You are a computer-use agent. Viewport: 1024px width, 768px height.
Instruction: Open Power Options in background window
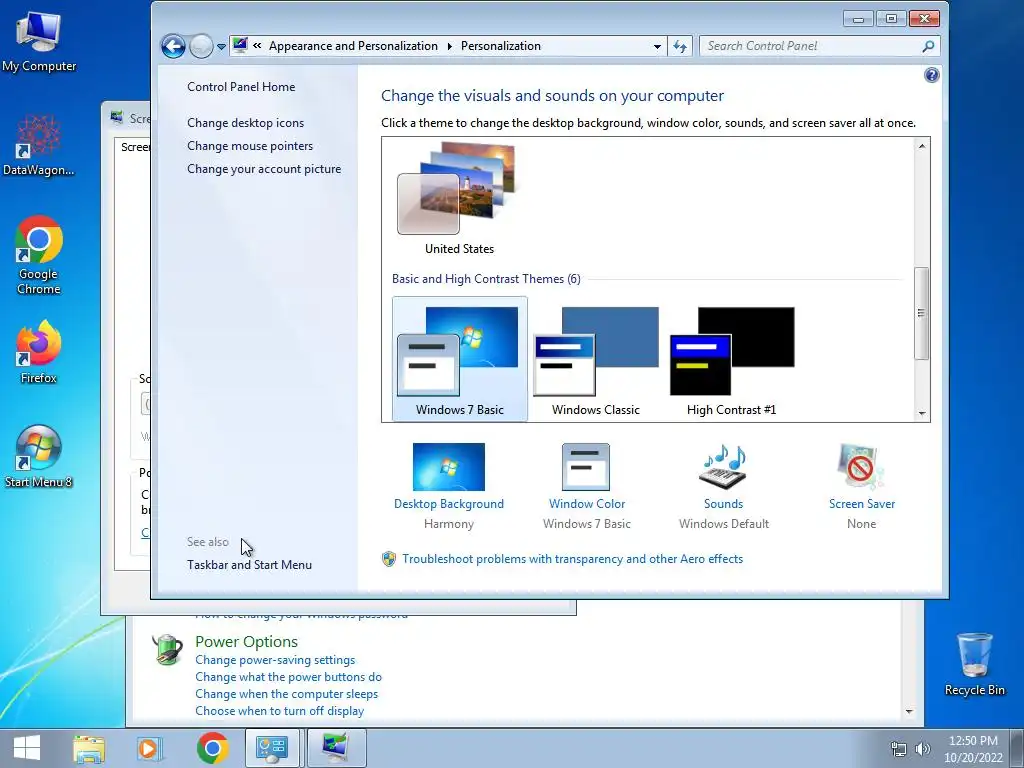pyautogui.click(x=246, y=642)
